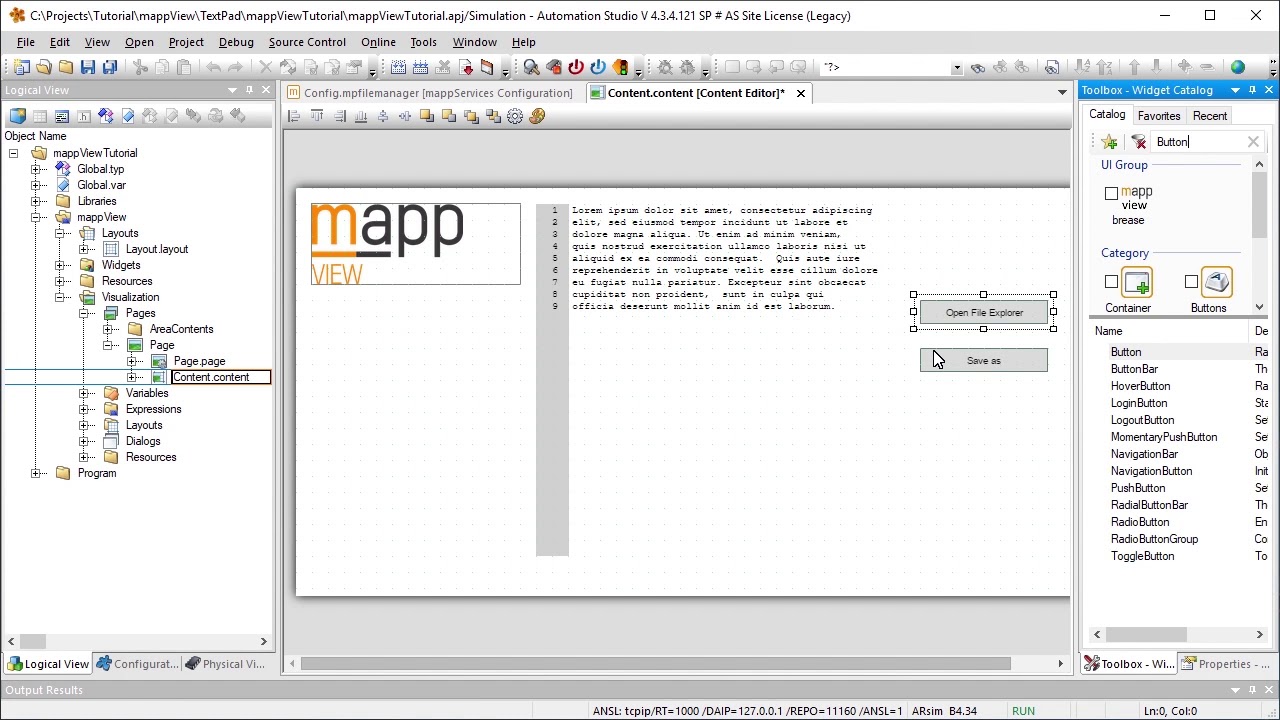The height and width of the screenshot is (720, 1280).
Task: Open the Online menu
Action: [x=378, y=42]
